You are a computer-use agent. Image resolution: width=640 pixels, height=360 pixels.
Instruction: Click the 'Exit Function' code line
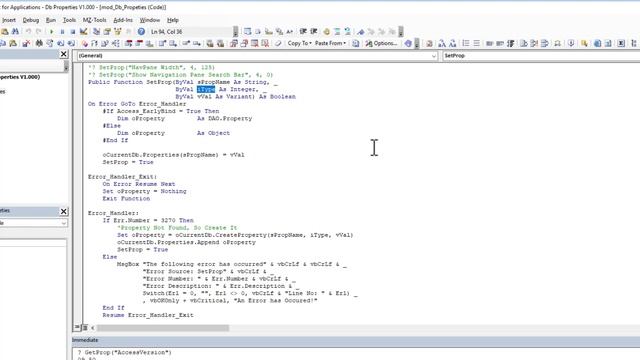tap(126, 198)
